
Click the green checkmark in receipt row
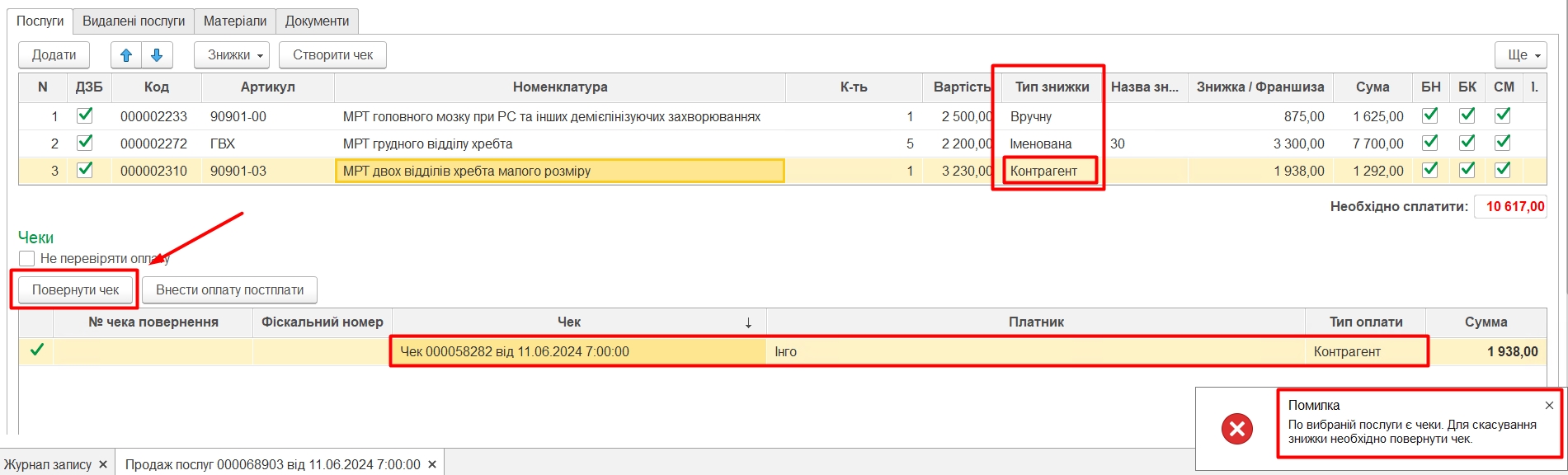(x=36, y=350)
